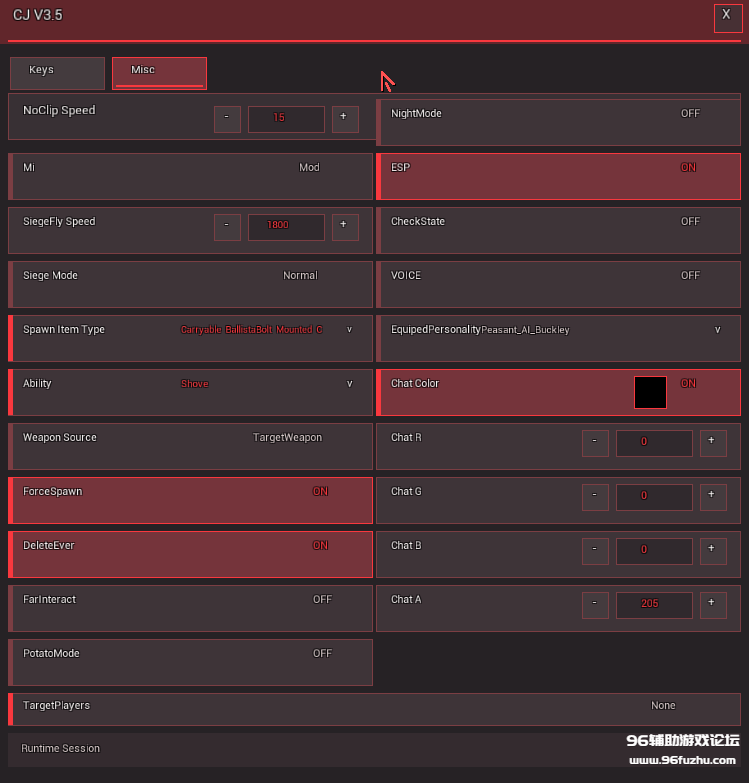Increase NoClip Speed with plus button
The image size is (749, 783).
point(346,119)
